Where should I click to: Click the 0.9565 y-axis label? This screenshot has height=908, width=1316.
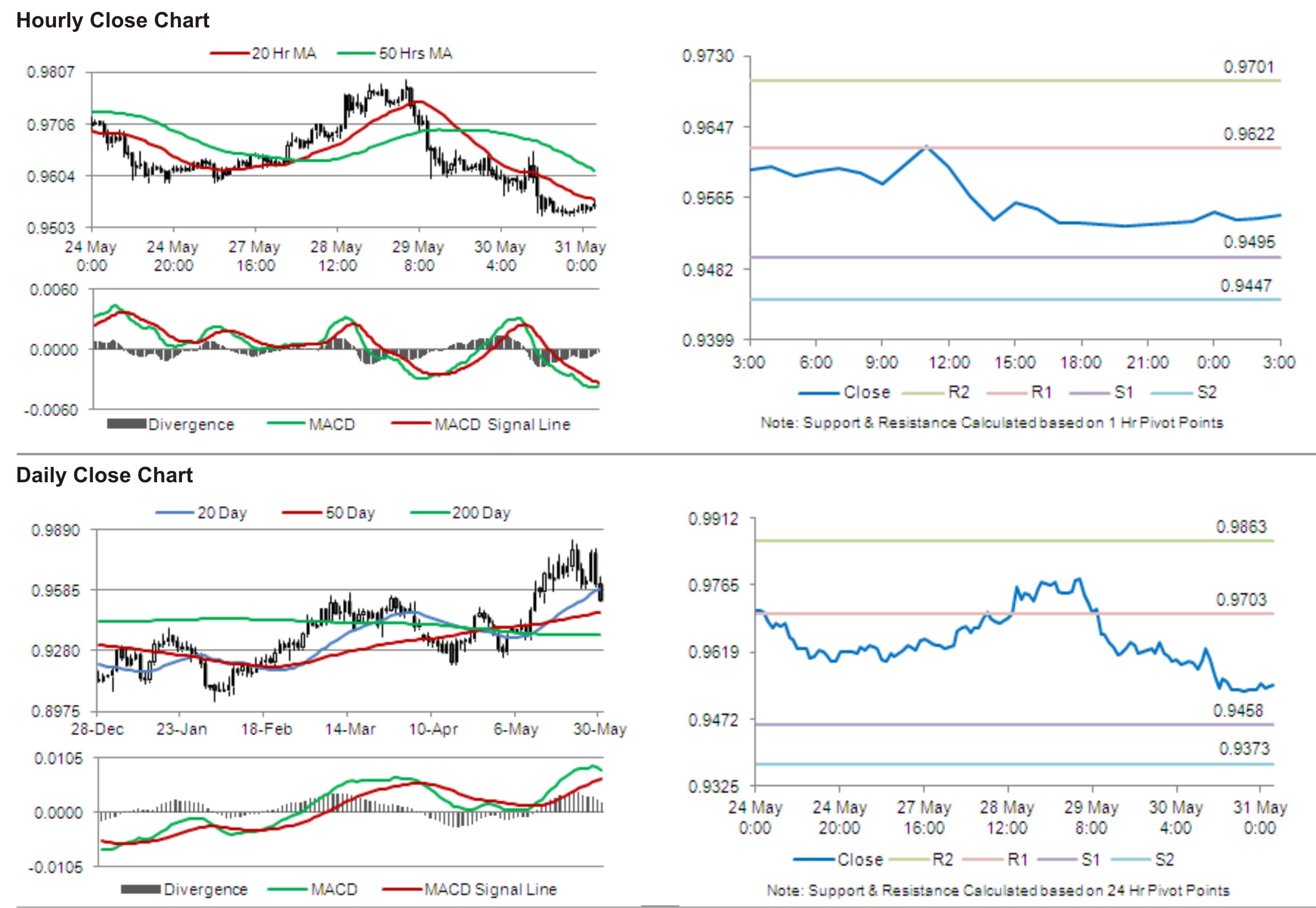pos(708,198)
